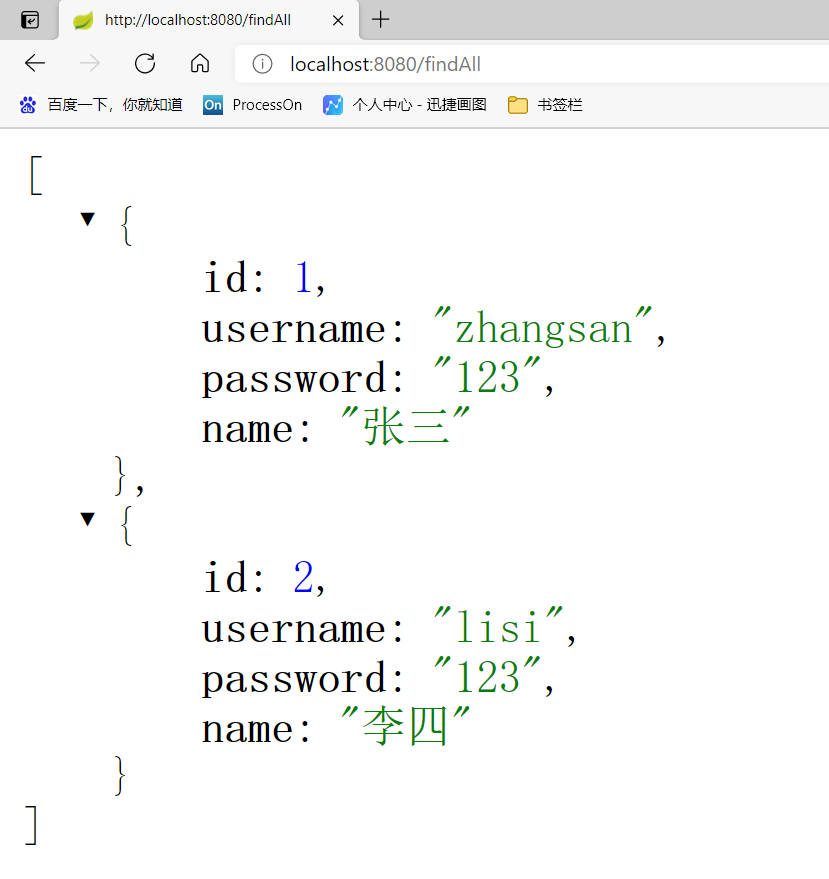The height and width of the screenshot is (879, 829).
Task: Select the localhost:8080/findAll browser tab
Action: point(209,20)
